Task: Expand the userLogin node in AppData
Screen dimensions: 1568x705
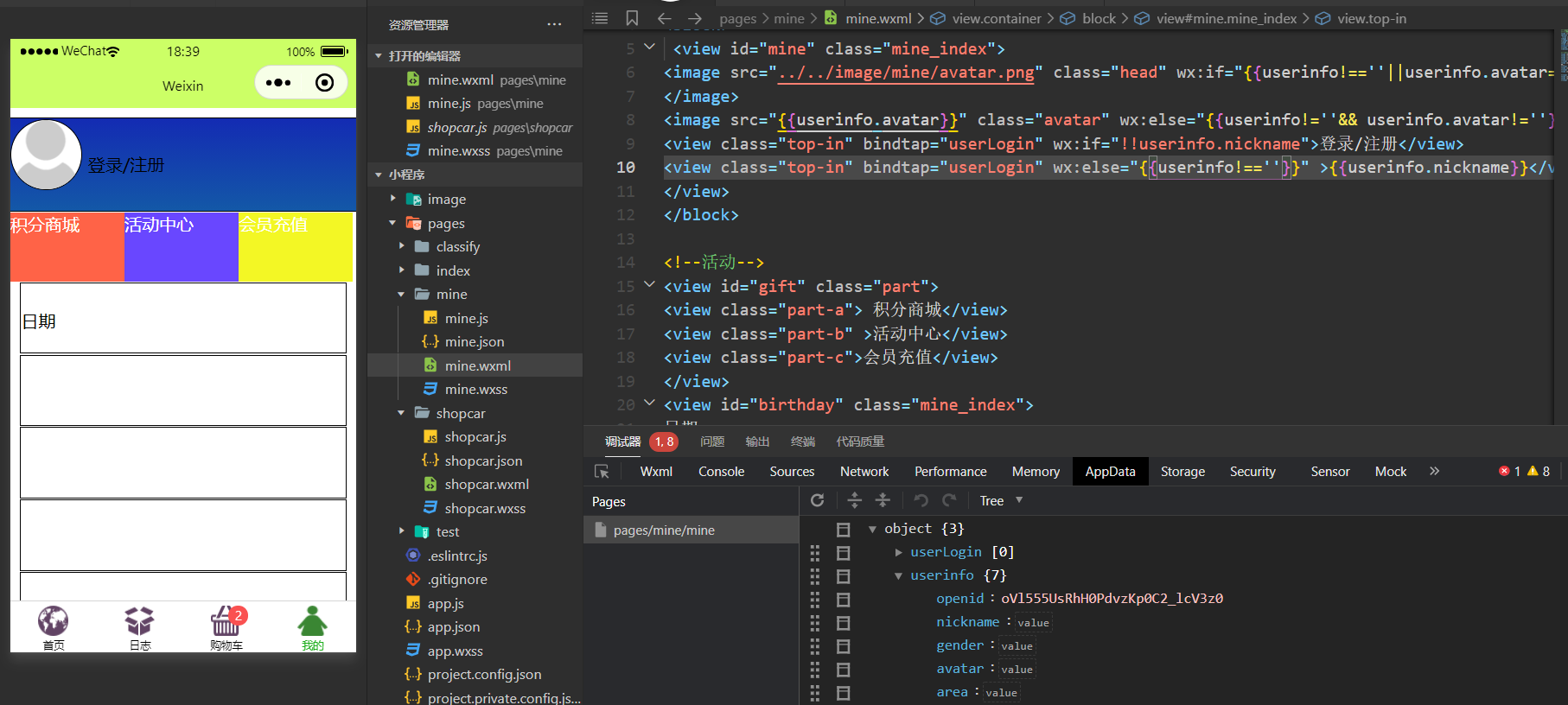Action: (x=899, y=552)
